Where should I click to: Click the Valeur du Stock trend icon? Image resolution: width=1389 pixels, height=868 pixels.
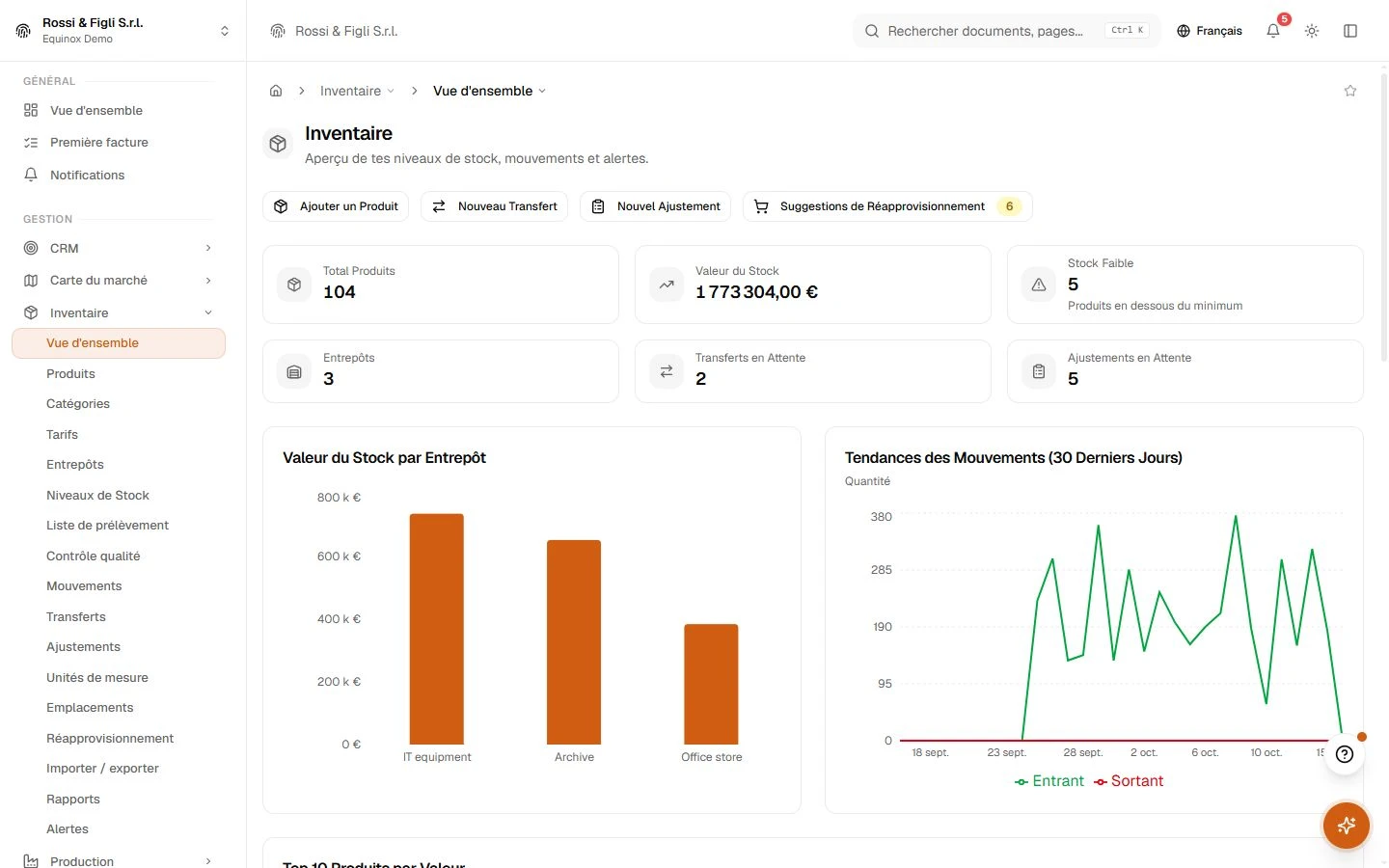point(667,285)
